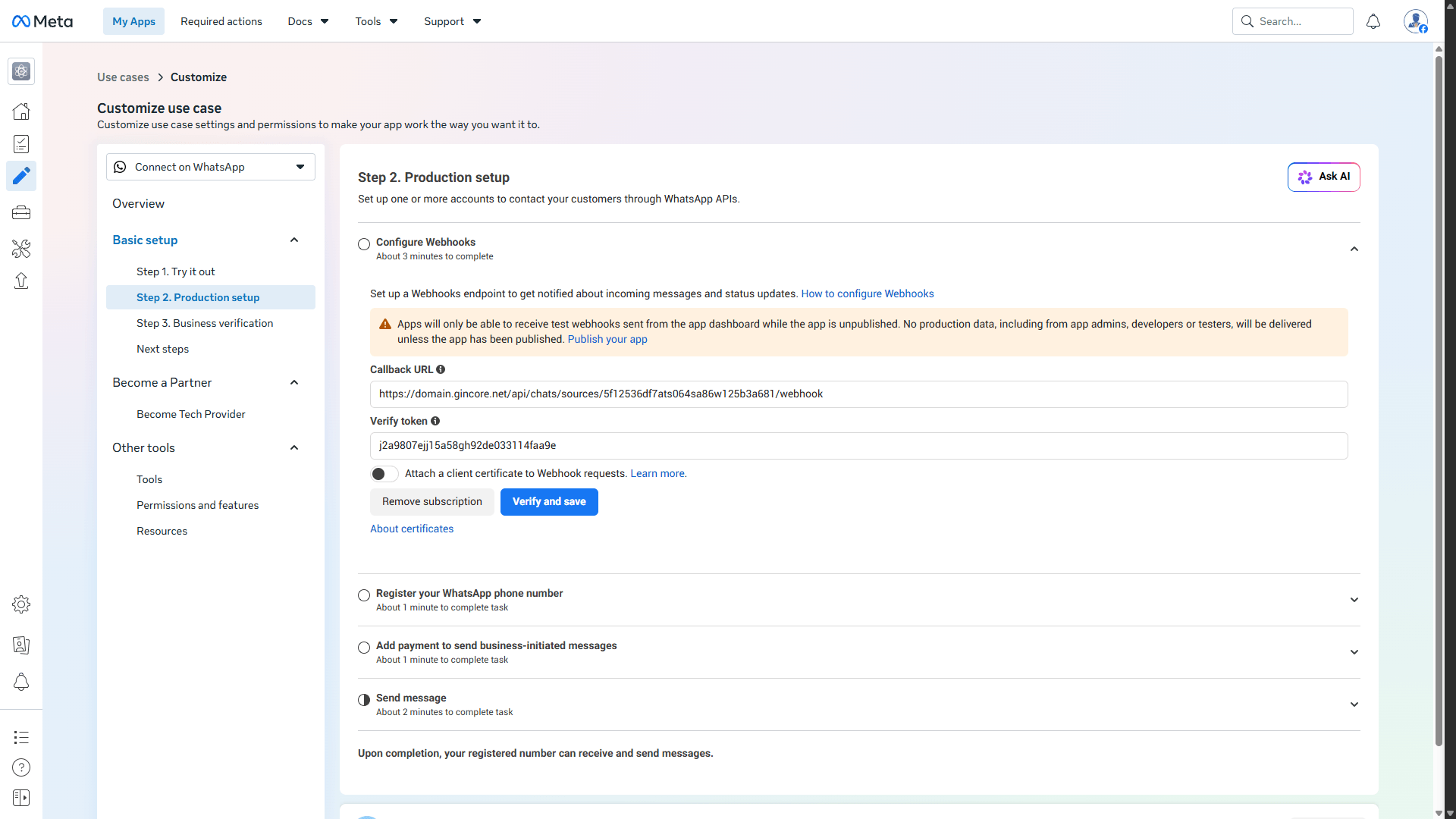The width and height of the screenshot is (1456, 819).
Task: Open the checklist Required actions sidebar icon
Action: pos(21,144)
